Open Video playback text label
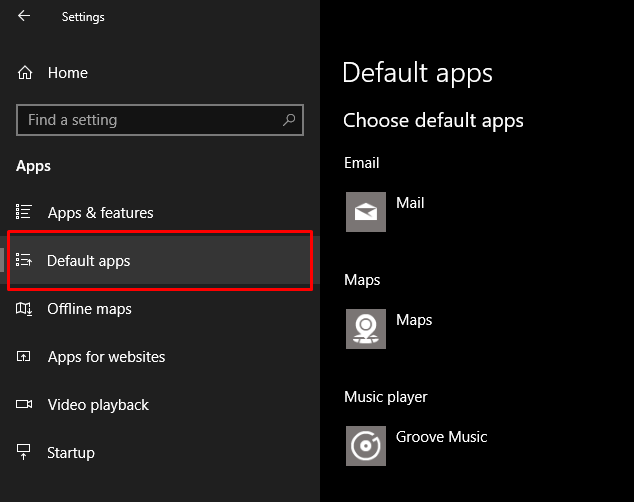 [x=98, y=405]
